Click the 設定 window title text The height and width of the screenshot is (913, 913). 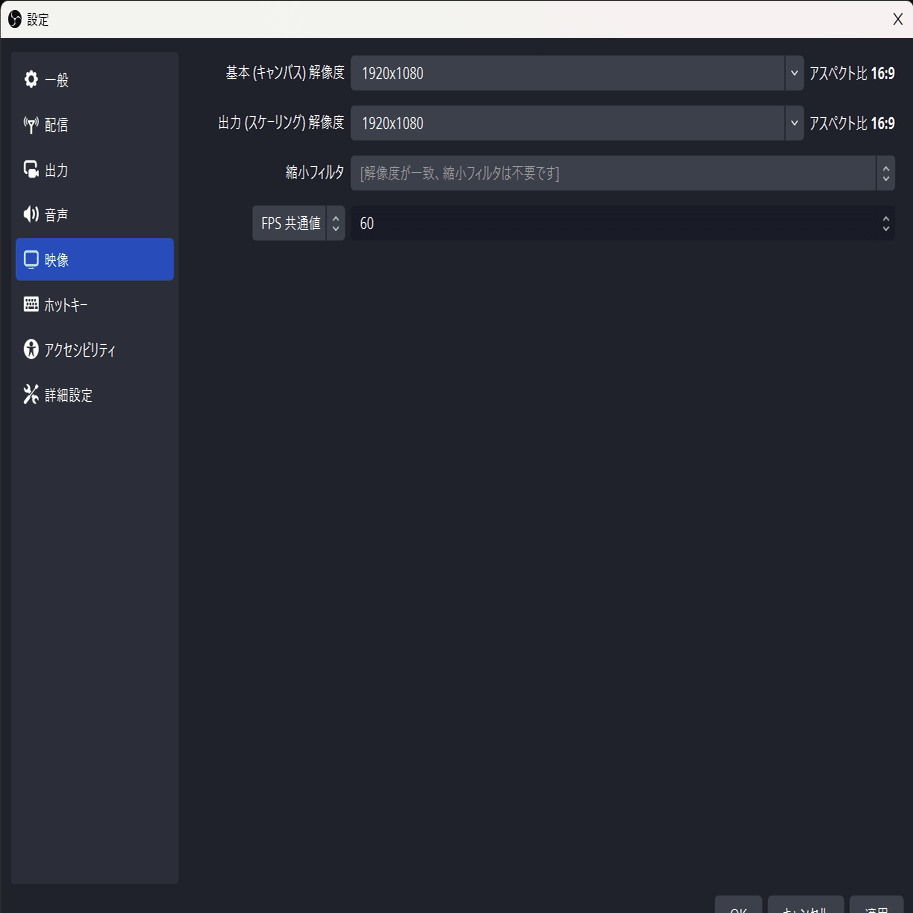38,20
